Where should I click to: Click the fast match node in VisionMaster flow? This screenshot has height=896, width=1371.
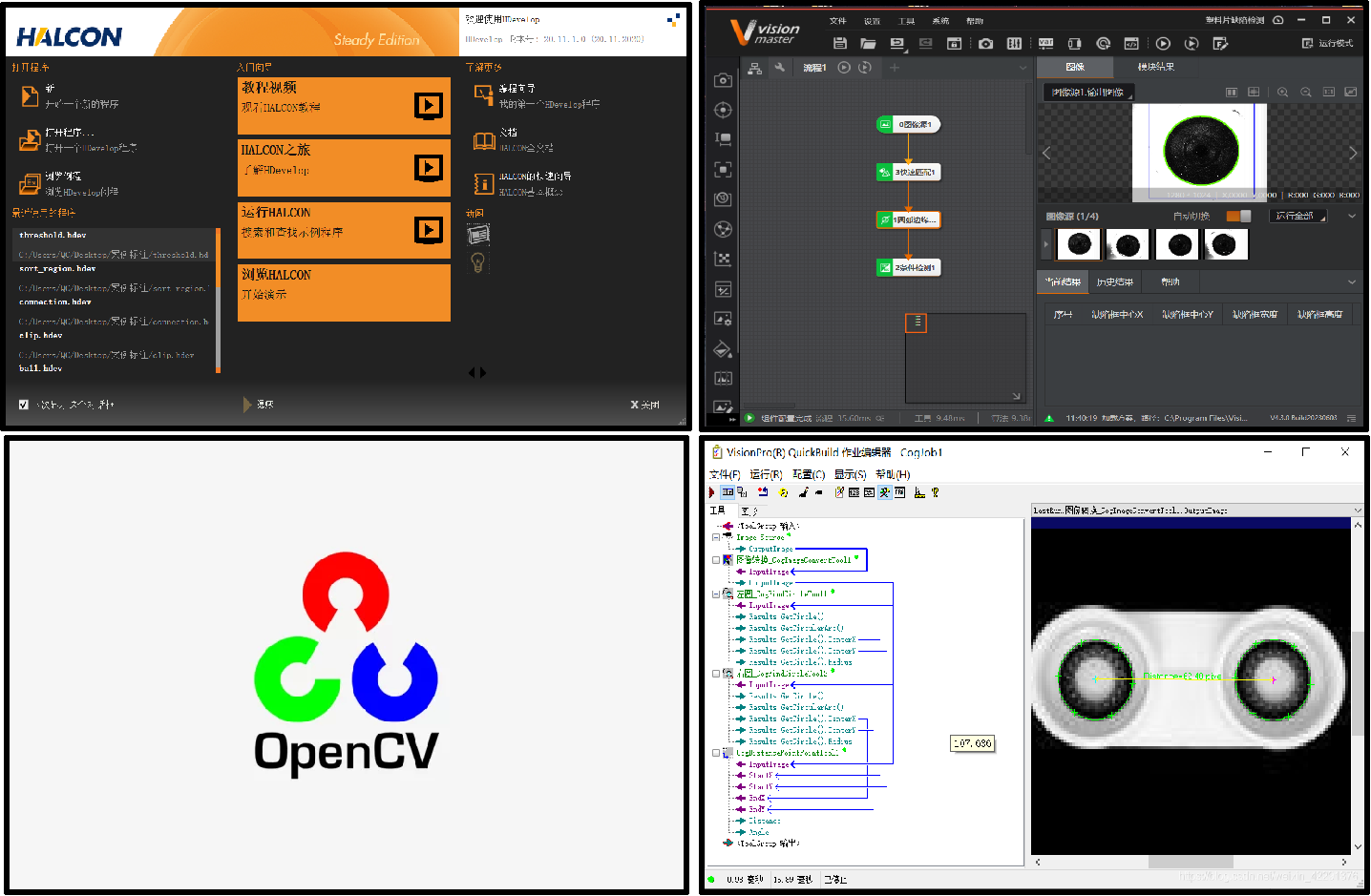tap(908, 172)
